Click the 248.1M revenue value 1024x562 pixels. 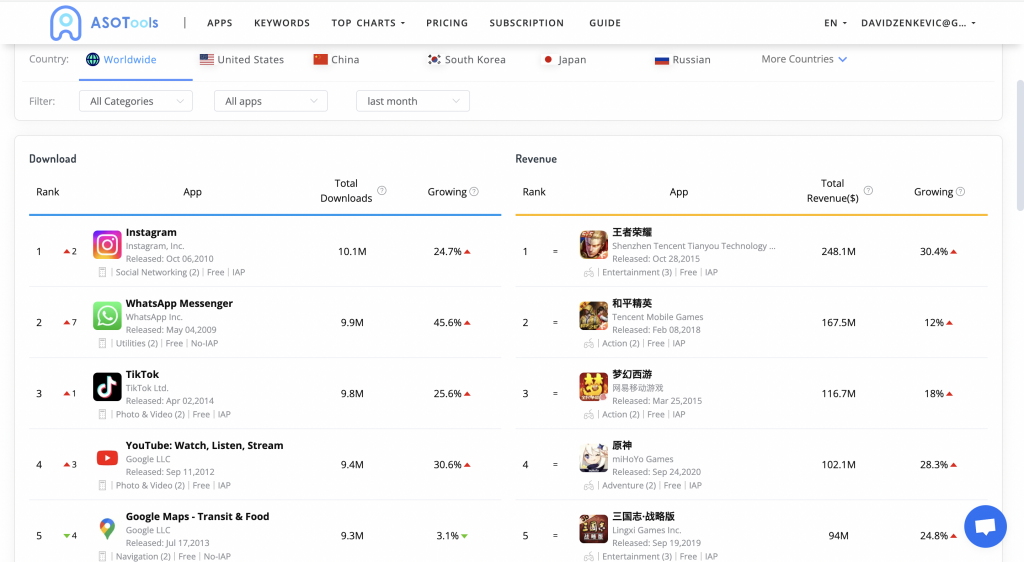point(839,251)
